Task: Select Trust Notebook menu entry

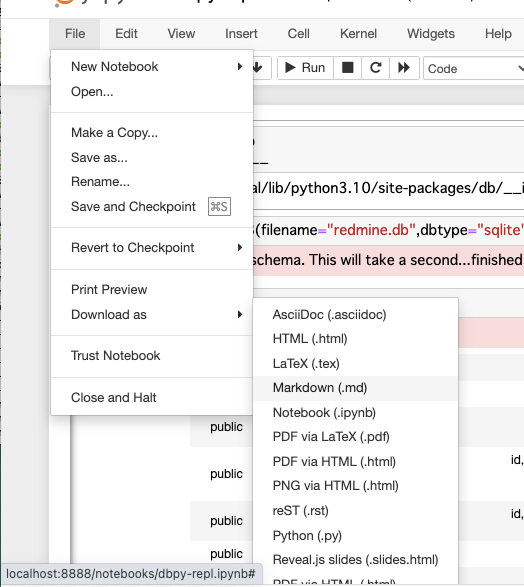Action: (152, 356)
